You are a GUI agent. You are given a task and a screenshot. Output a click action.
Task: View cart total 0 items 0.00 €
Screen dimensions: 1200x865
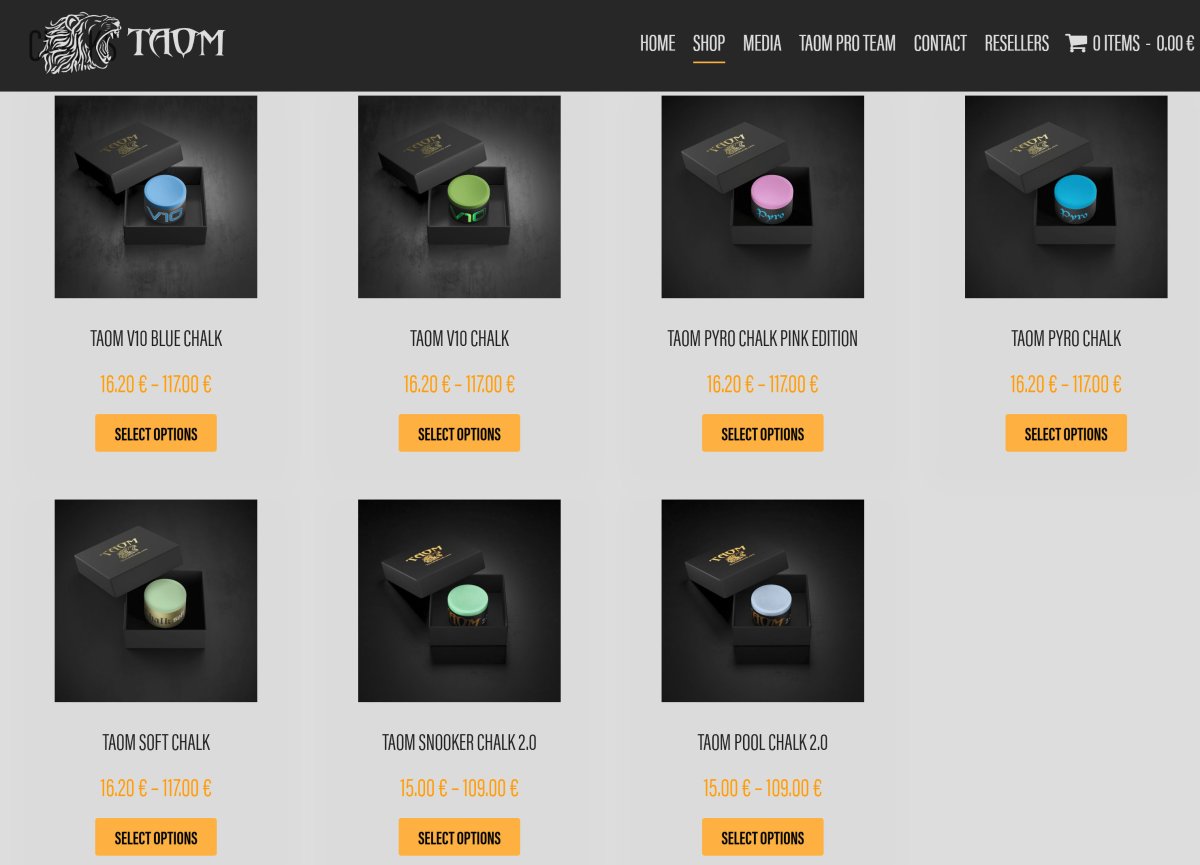[1143, 43]
